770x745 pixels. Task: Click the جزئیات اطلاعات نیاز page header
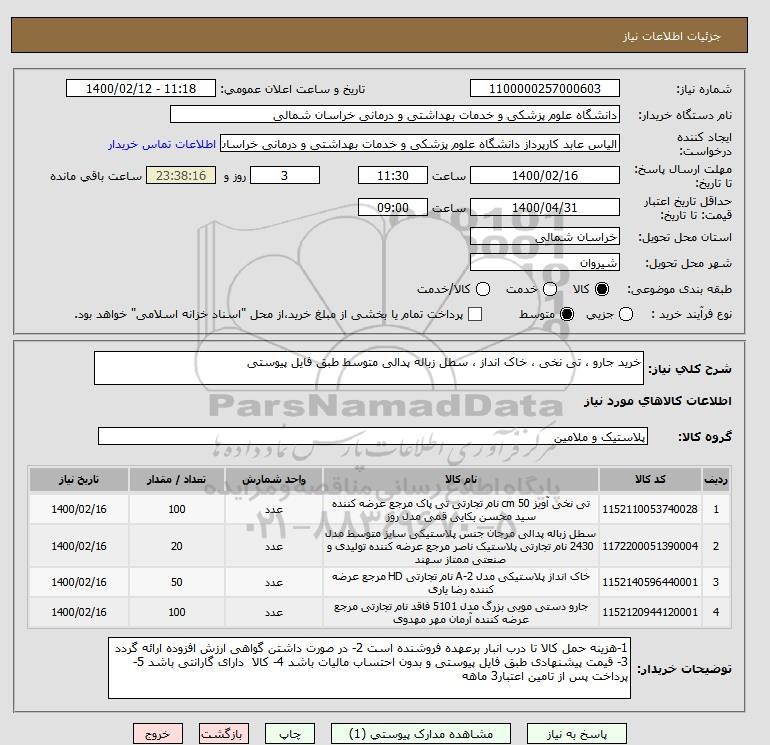coord(671,36)
